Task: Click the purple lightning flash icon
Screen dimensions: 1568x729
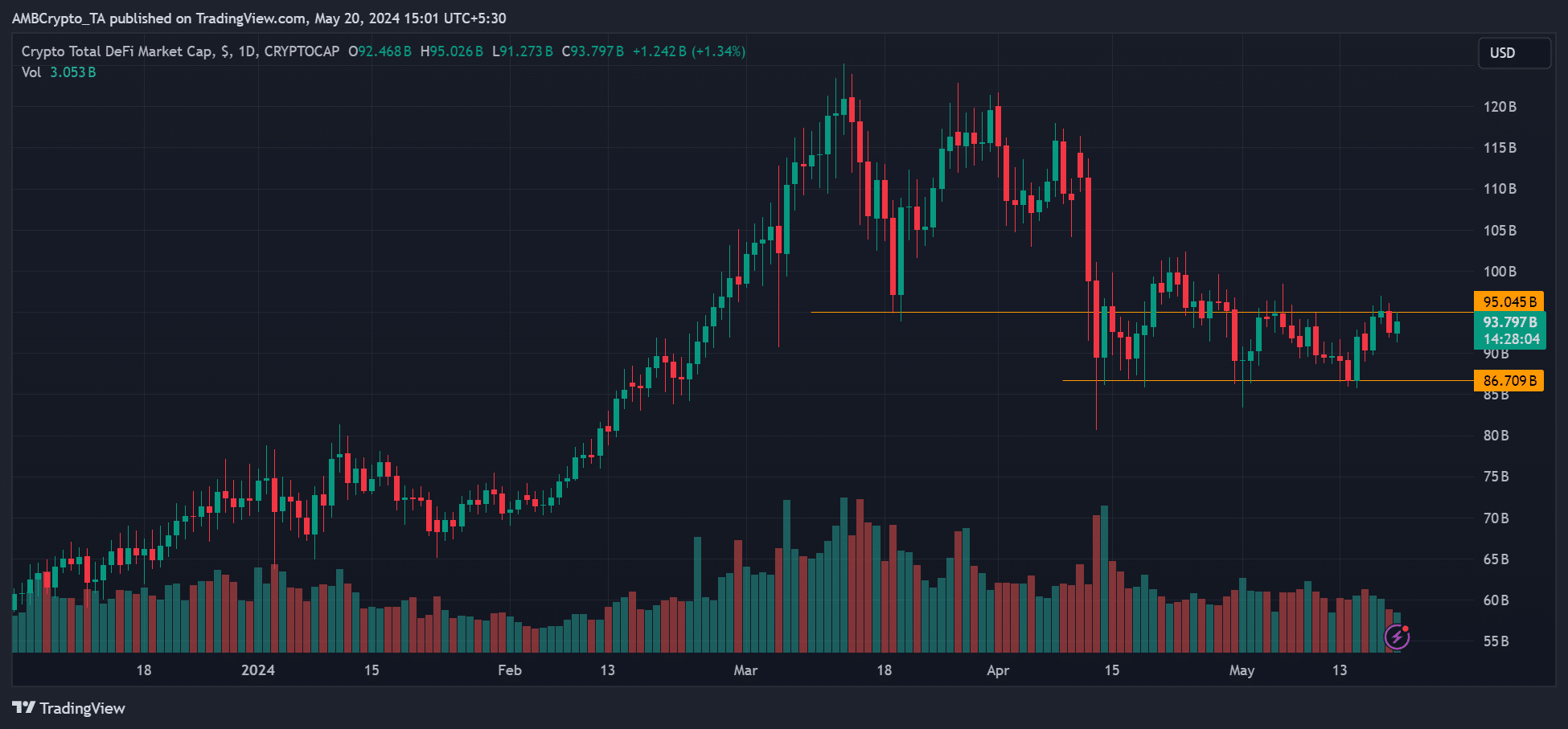Action: 1397,637
